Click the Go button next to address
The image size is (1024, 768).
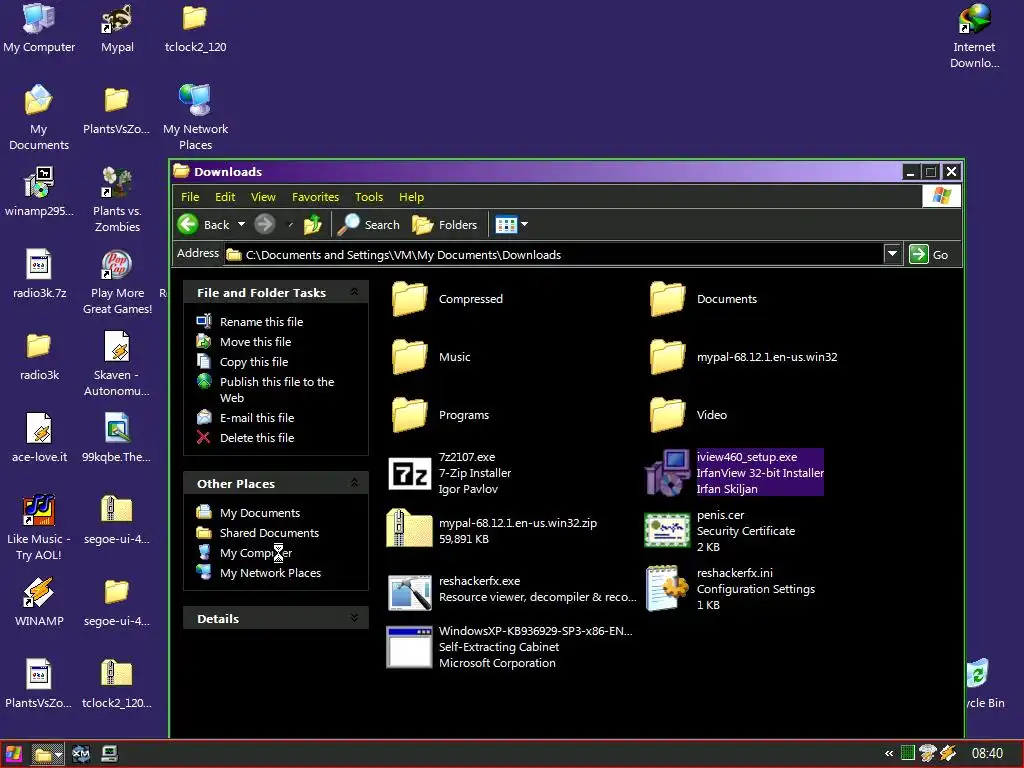point(929,254)
